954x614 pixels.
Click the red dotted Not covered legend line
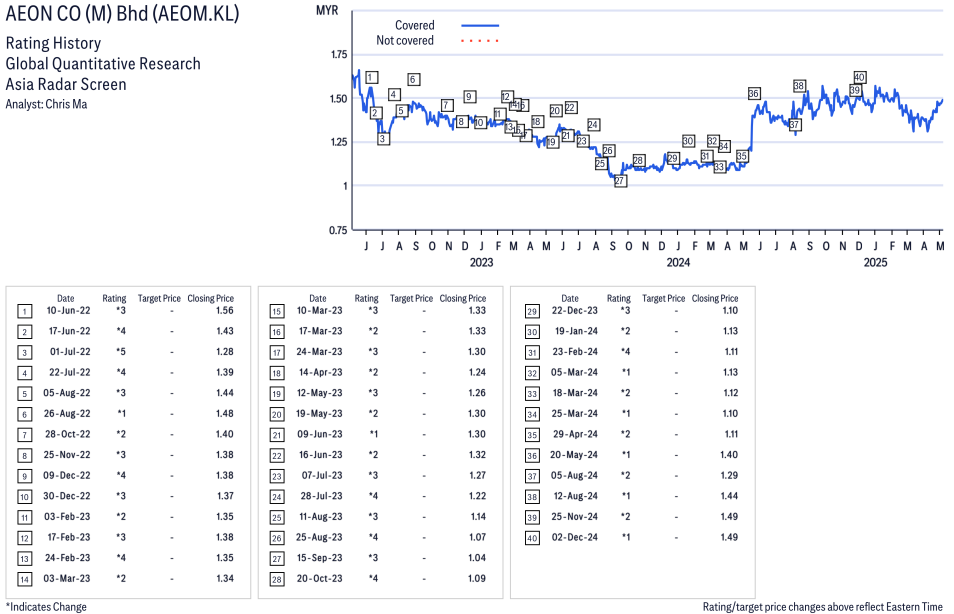point(480,41)
